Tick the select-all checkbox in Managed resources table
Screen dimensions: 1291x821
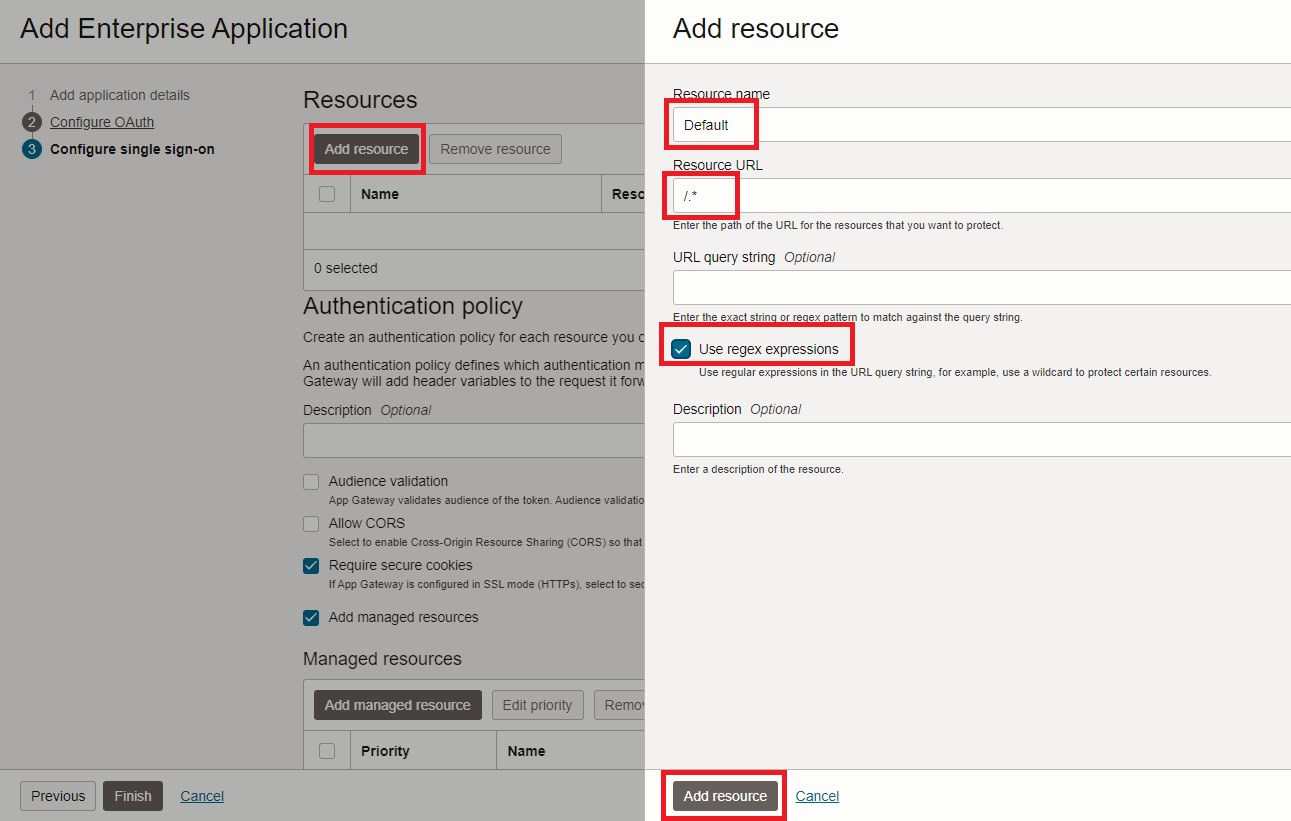pos(327,751)
